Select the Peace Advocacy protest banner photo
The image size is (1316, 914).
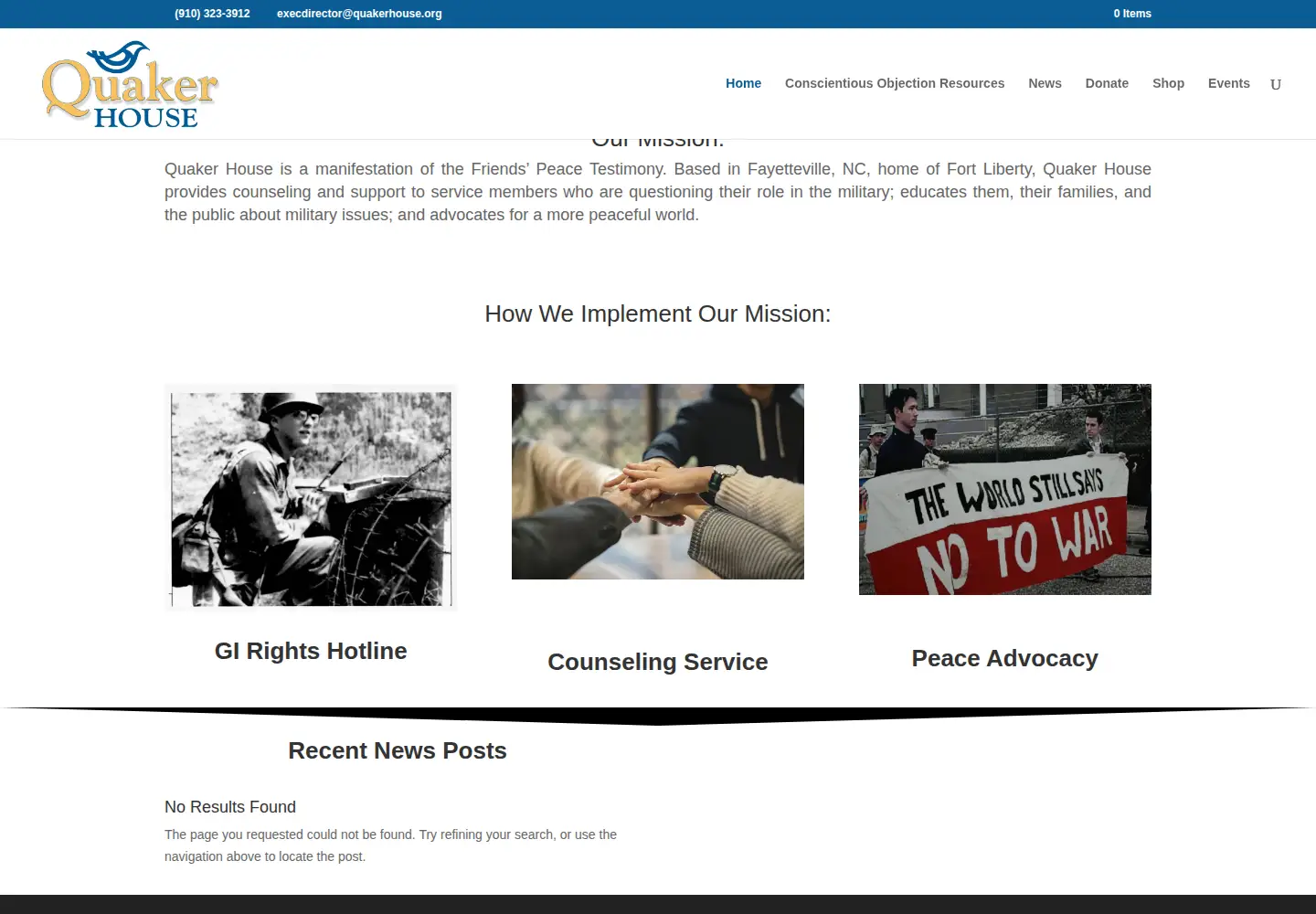click(1005, 489)
